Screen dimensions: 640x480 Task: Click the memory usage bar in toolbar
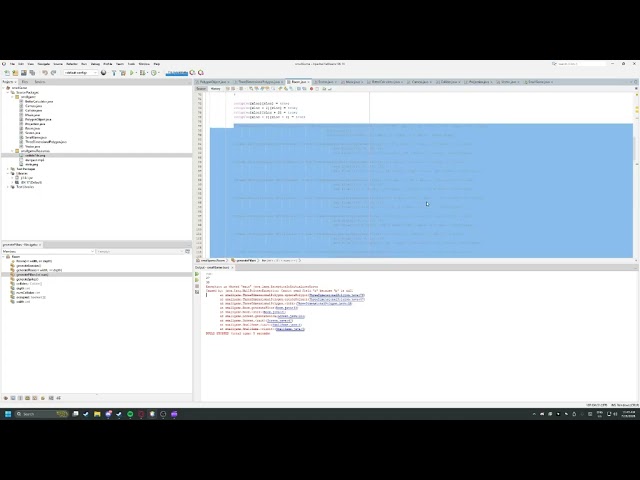177,73
